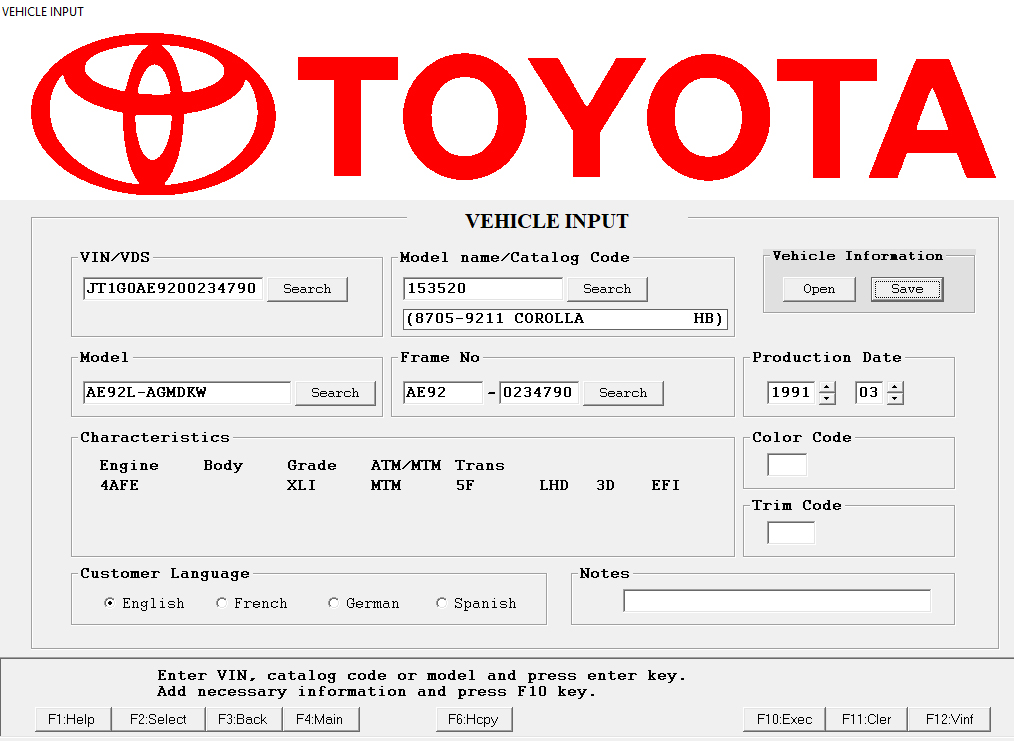This screenshot has width=1014, height=741.
Task: Decrease the production year with down arrow
Action: tap(827, 398)
